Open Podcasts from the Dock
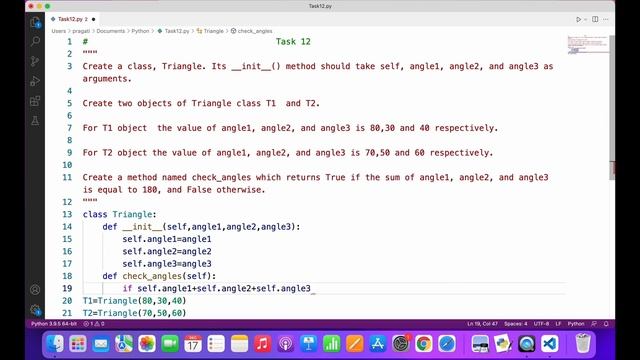The height and width of the screenshot is (360, 640). [285, 344]
